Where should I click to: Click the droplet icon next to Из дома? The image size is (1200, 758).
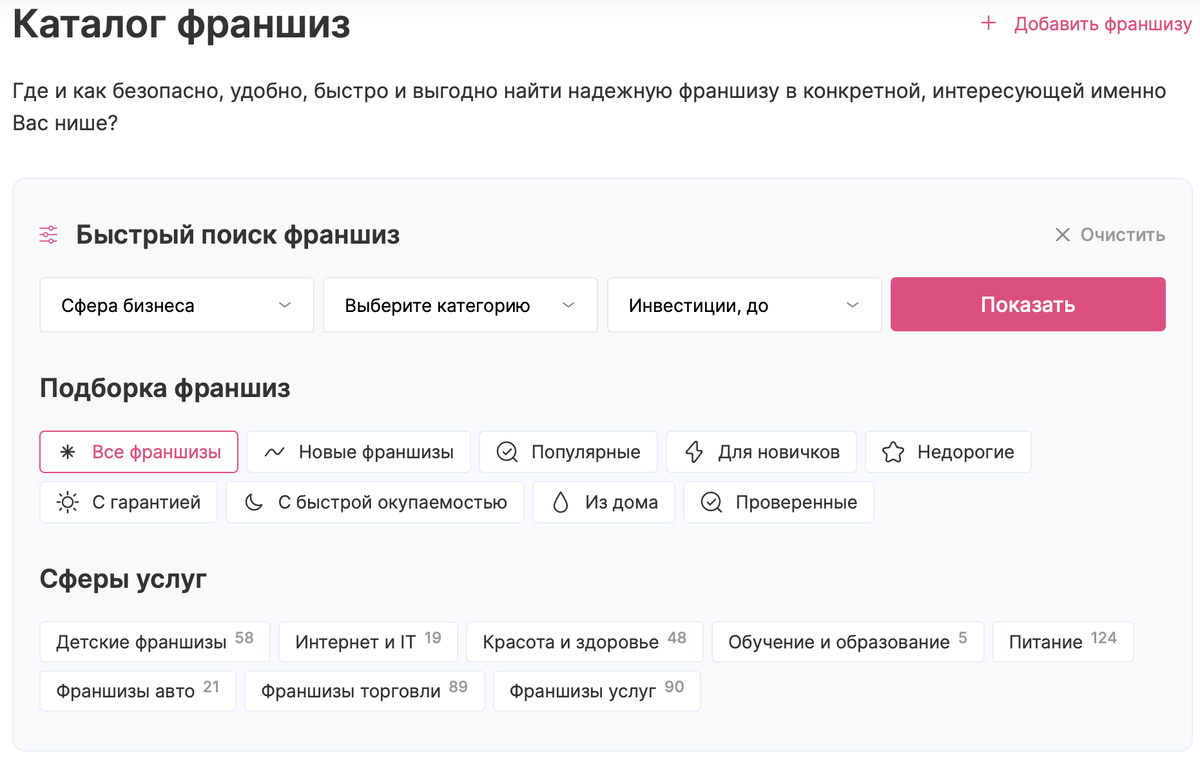[x=560, y=501]
